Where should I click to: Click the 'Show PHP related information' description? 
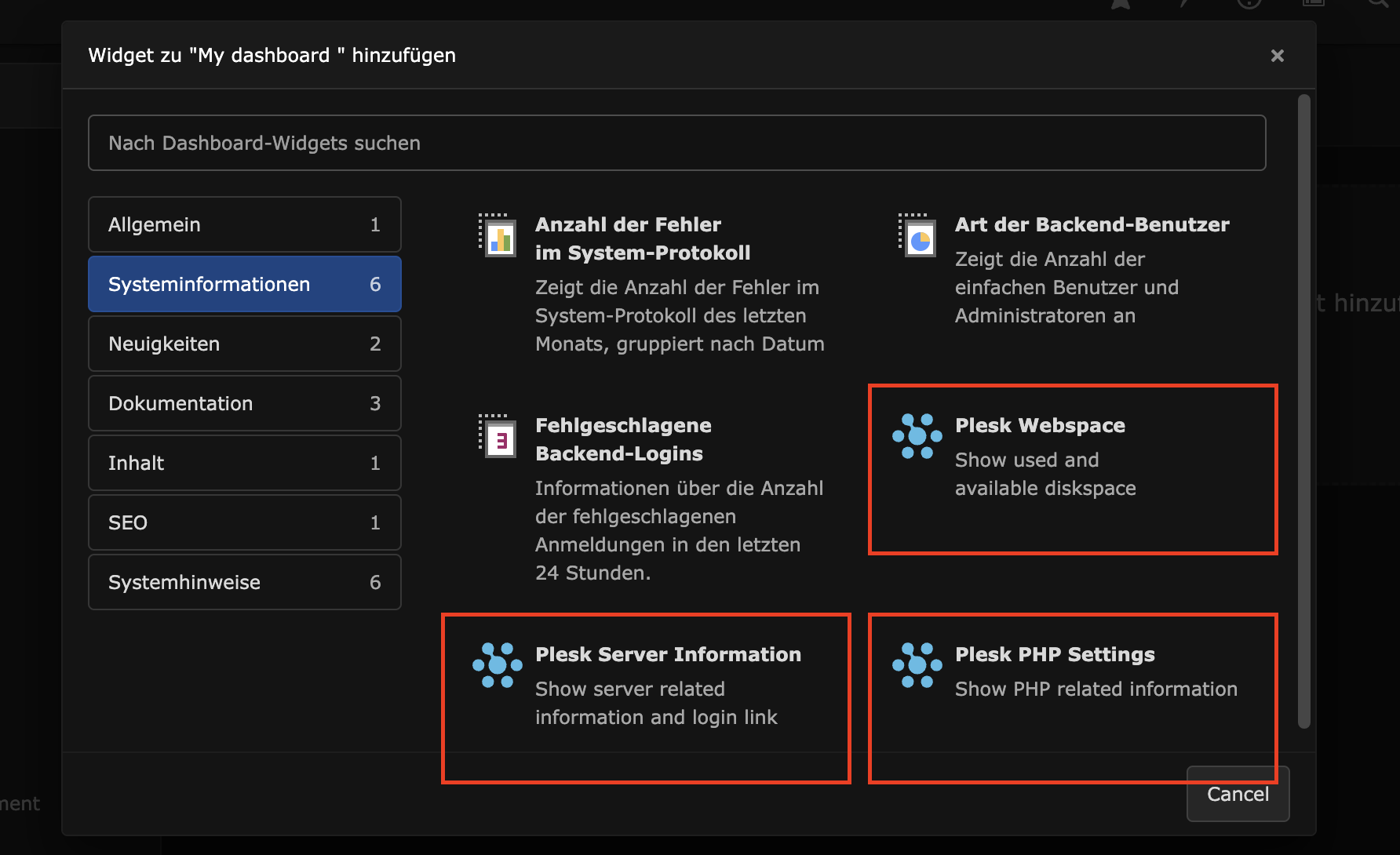point(1096,689)
